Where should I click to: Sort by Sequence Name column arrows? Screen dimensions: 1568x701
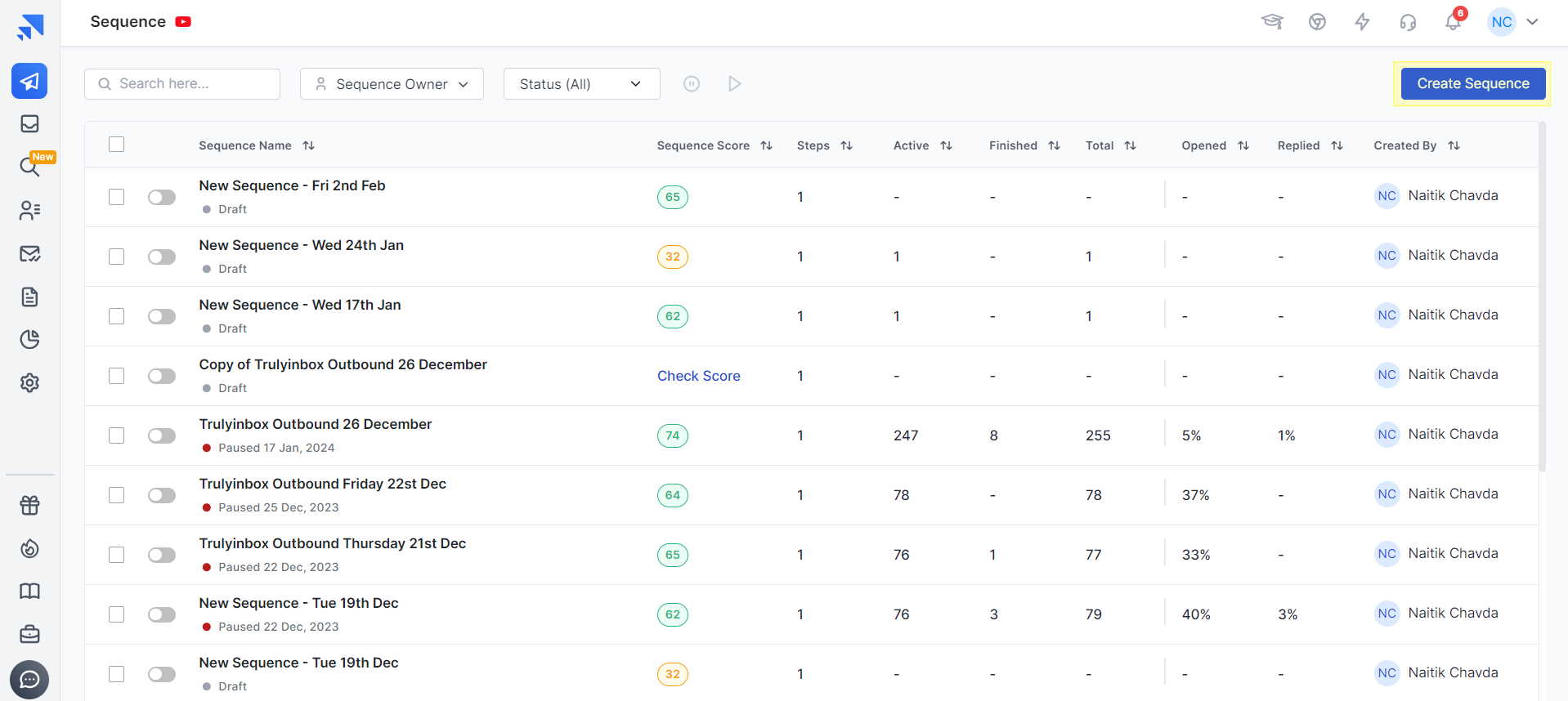(308, 145)
